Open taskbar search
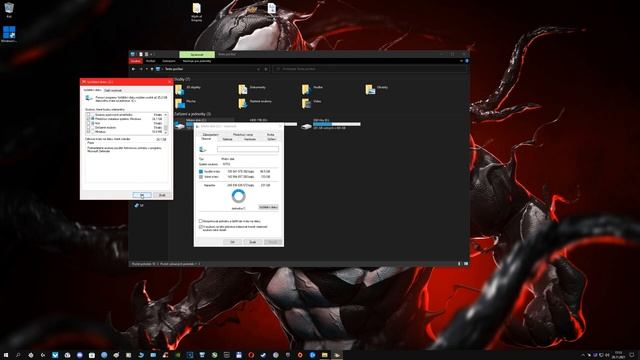Viewport: 640px width, 360px height. coord(18,355)
